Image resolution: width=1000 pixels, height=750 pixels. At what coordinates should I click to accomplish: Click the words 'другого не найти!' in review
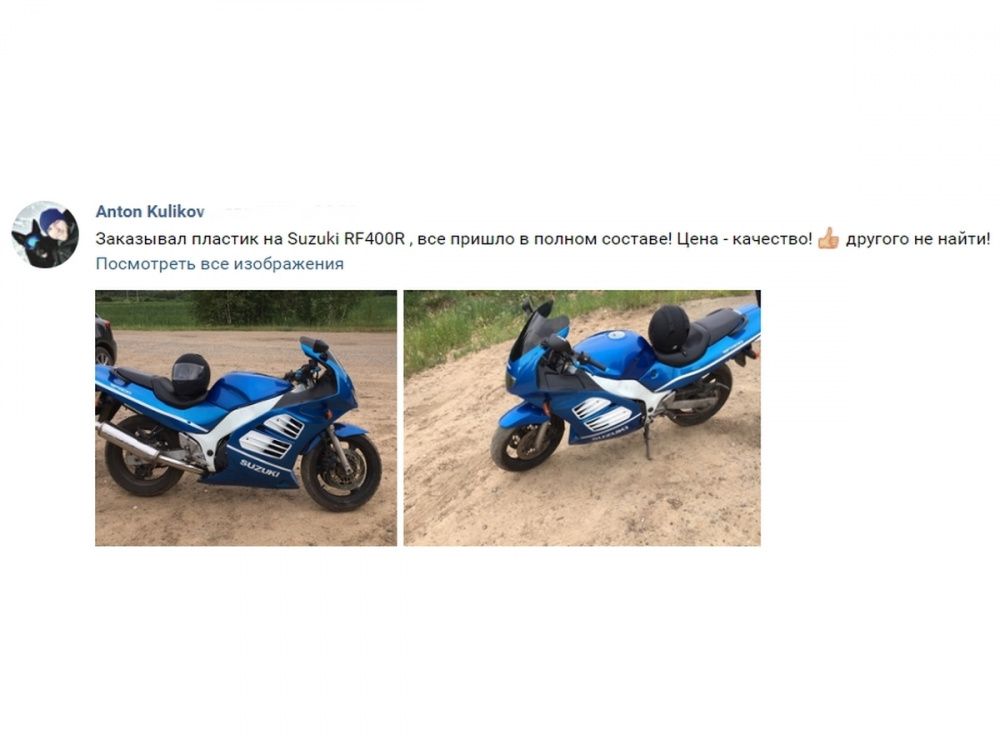[918, 239]
